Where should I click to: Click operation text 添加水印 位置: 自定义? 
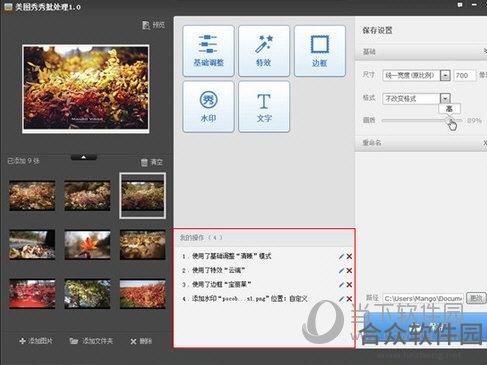tap(249, 299)
